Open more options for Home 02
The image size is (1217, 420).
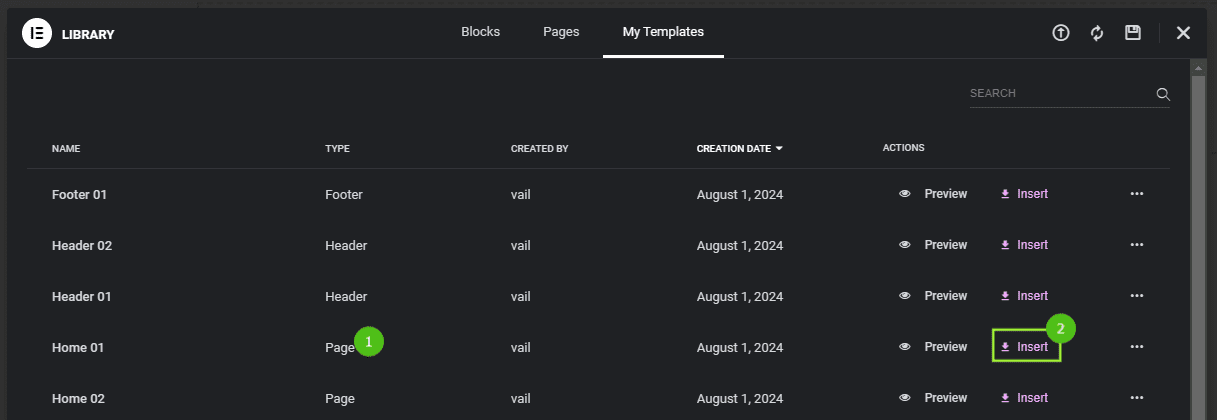(x=1136, y=398)
